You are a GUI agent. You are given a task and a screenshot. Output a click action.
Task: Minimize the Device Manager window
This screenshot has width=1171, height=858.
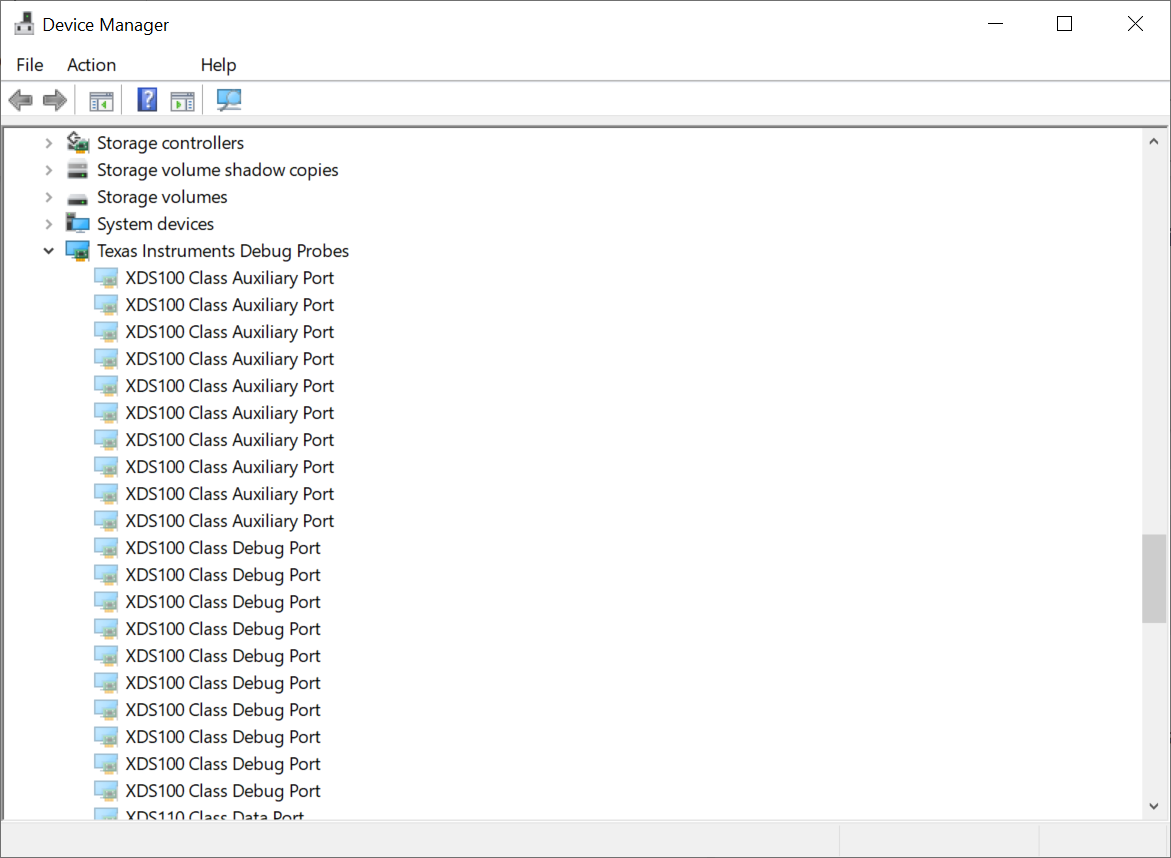(995, 24)
